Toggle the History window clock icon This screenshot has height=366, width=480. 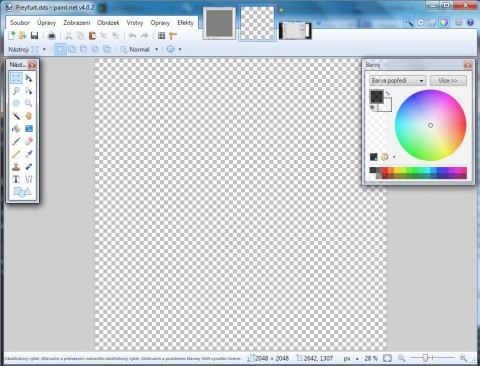point(421,22)
